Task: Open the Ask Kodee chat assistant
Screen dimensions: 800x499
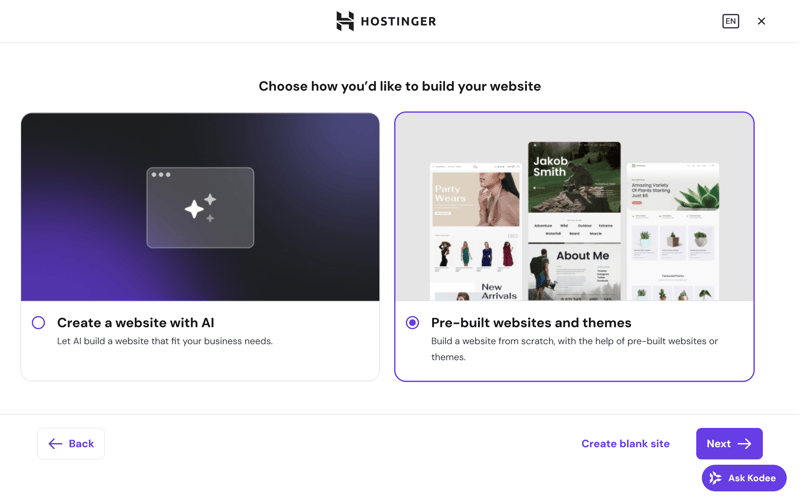Action: point(744,478)
